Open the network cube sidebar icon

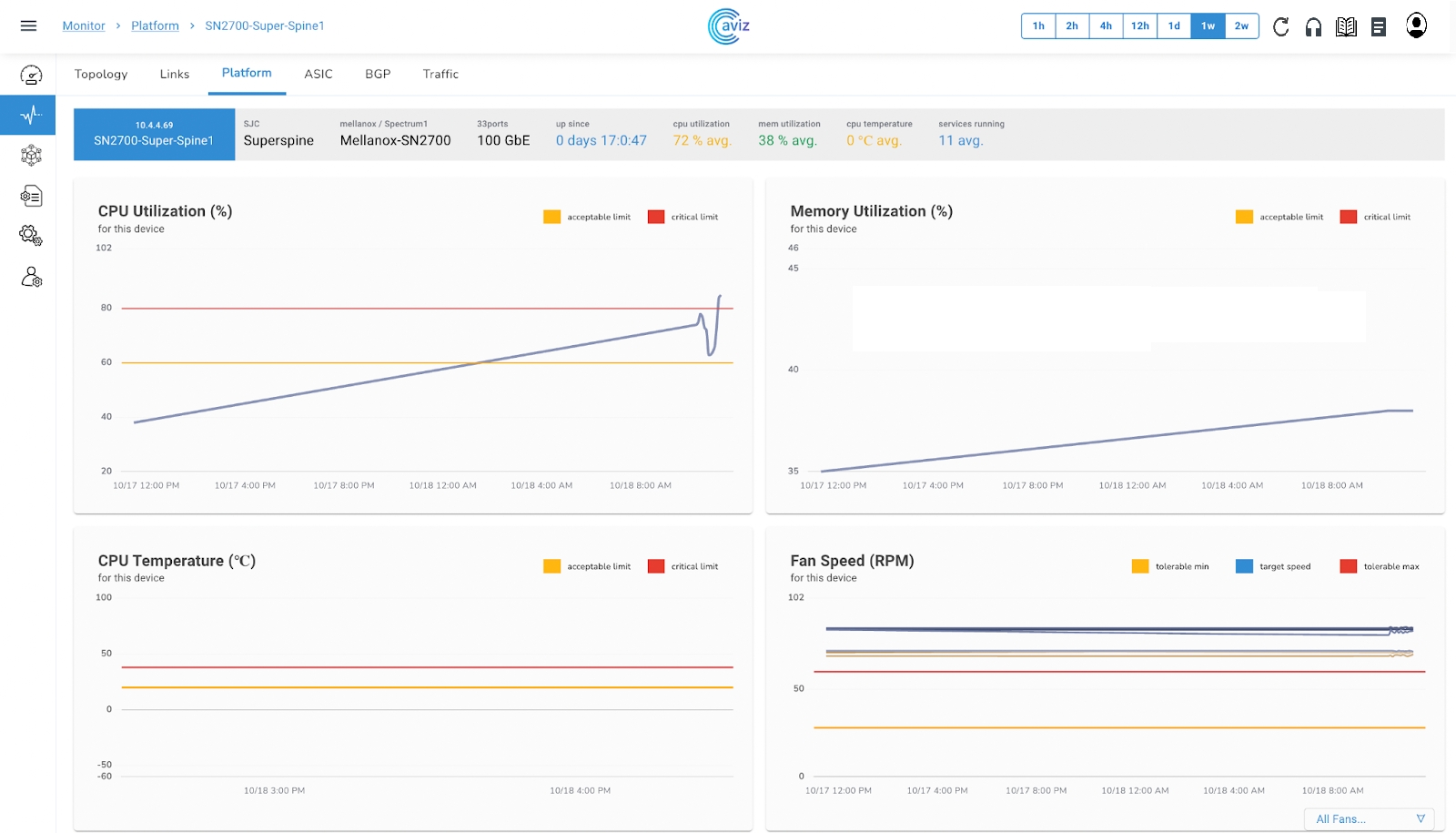31,155
